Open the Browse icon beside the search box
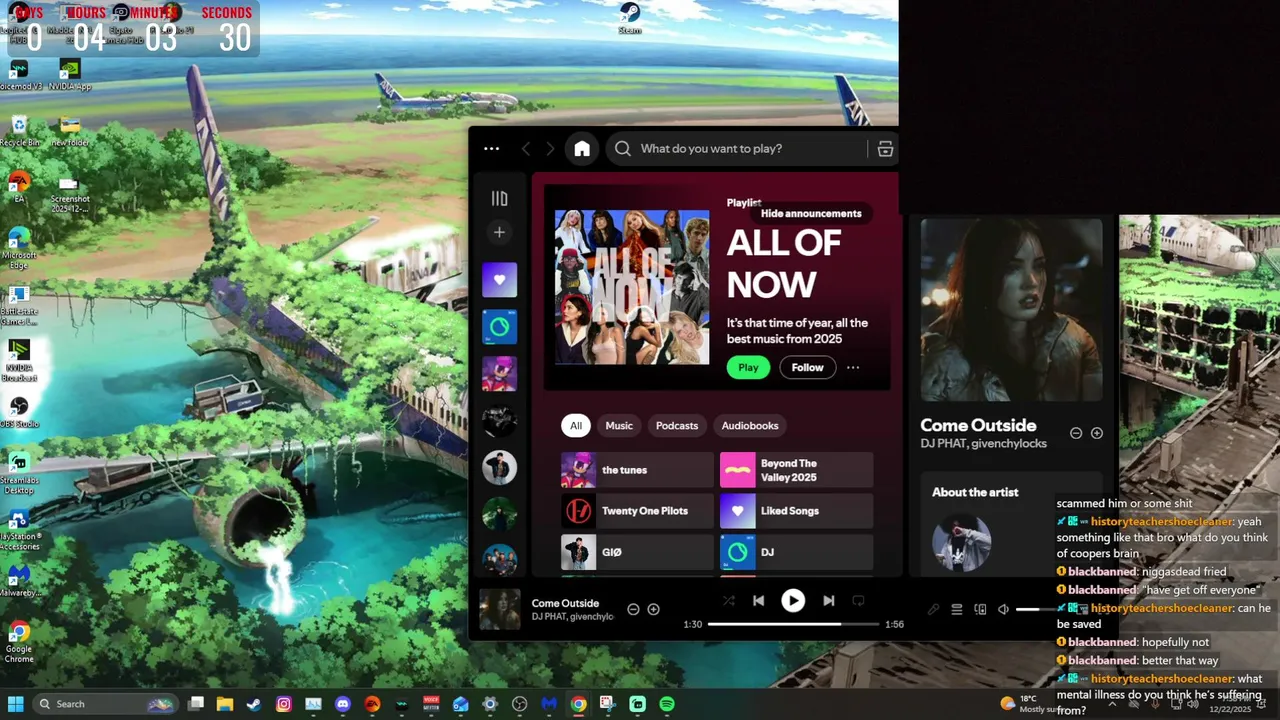 (885, 149)
